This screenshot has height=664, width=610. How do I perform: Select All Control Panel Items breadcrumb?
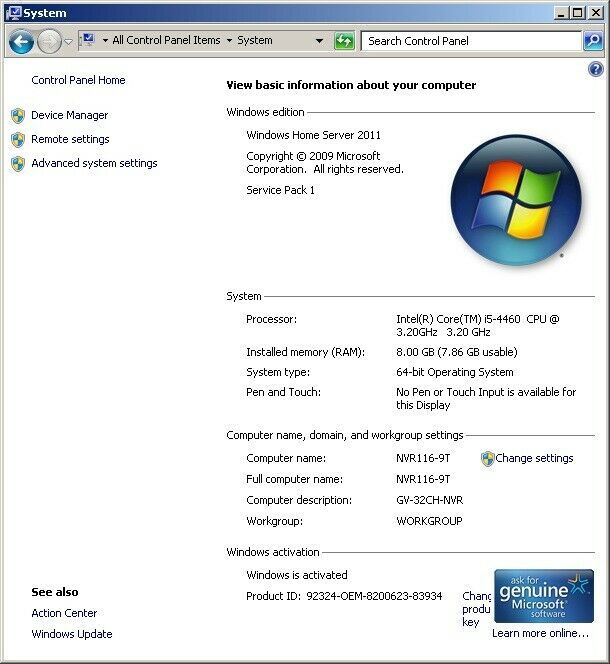click(166, 40)
